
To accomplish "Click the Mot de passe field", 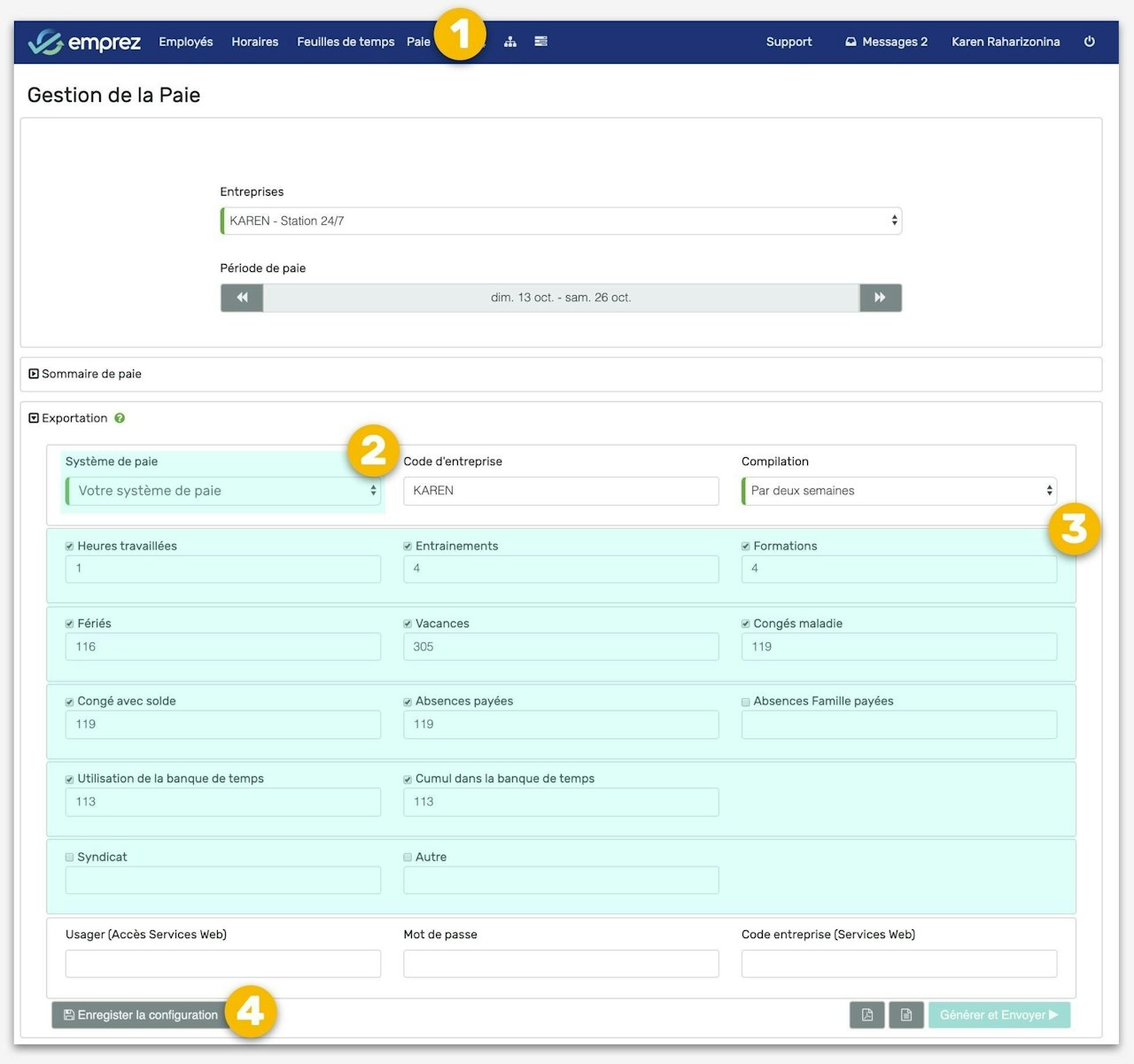I will coord(561,964).
